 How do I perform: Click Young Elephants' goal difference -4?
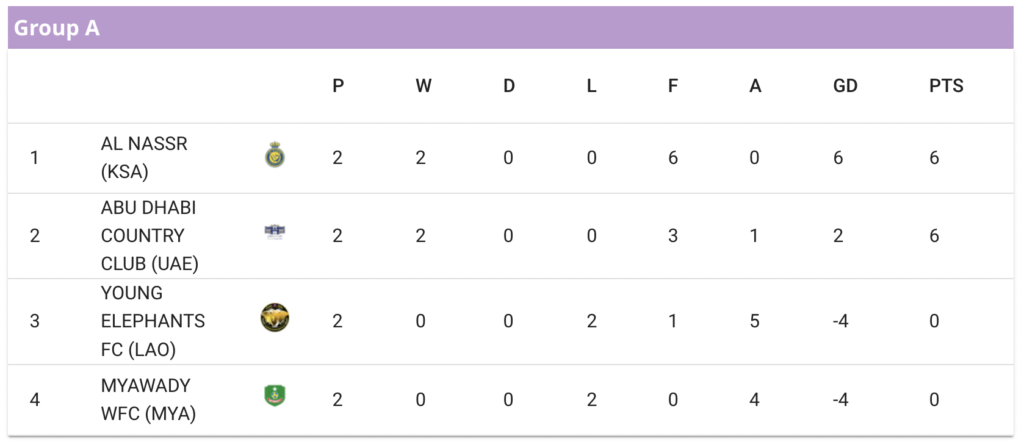[841, 321]
